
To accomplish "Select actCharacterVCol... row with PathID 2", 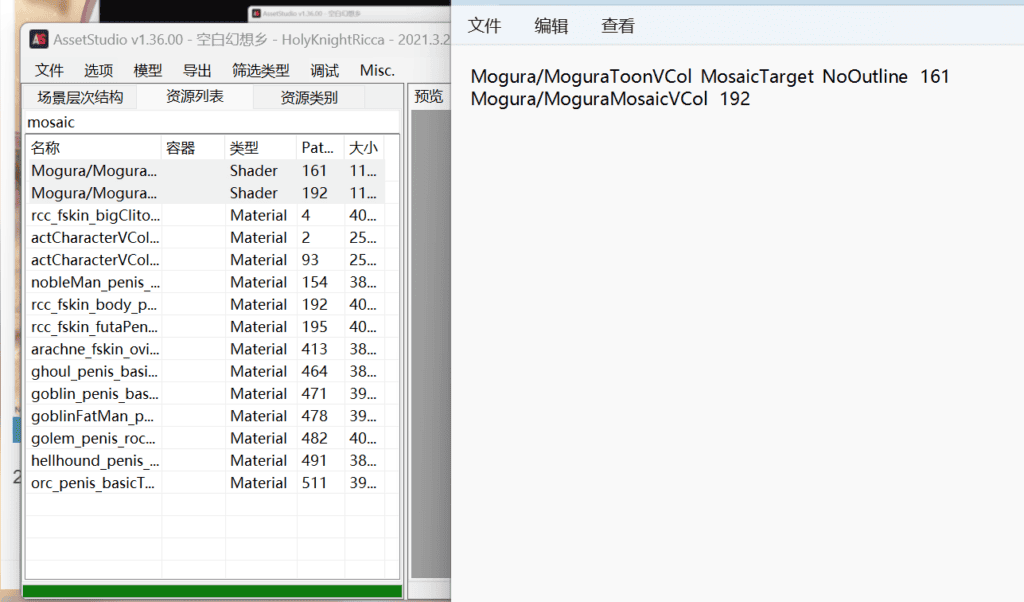I will (x=206, y=238).
